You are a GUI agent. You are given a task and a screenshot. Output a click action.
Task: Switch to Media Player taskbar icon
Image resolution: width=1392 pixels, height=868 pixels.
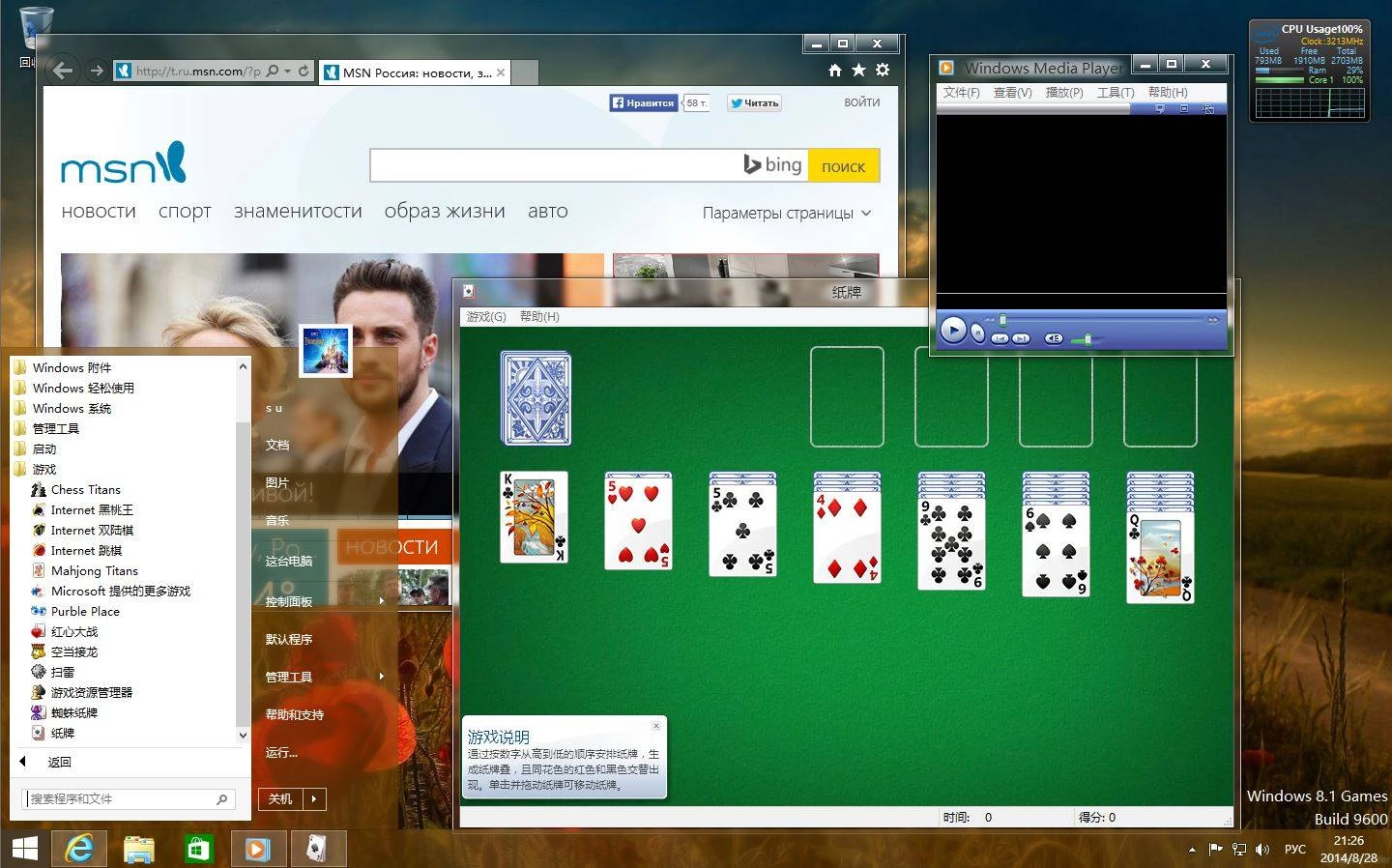257,849
